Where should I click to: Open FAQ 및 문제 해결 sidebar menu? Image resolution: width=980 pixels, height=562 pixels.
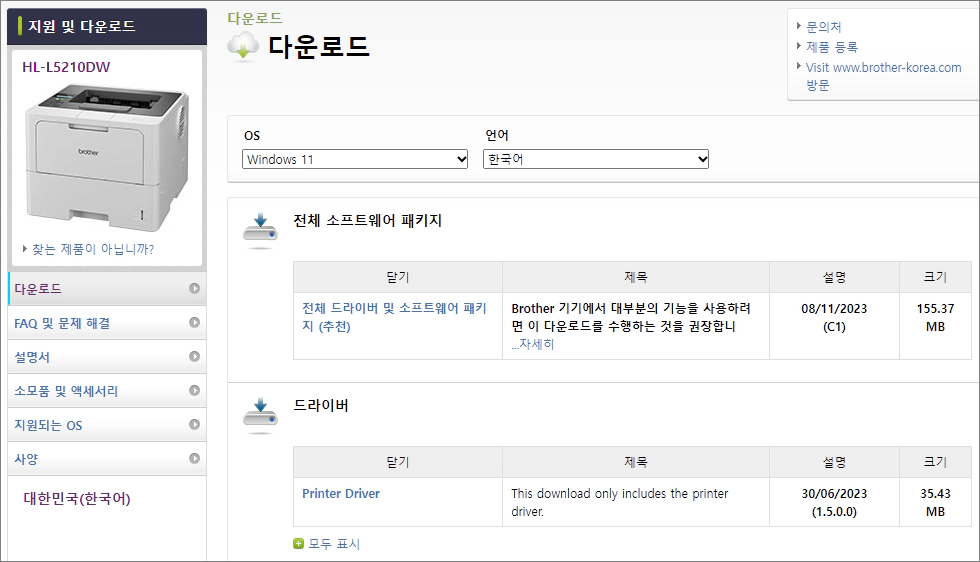click(x=107, y=323)
